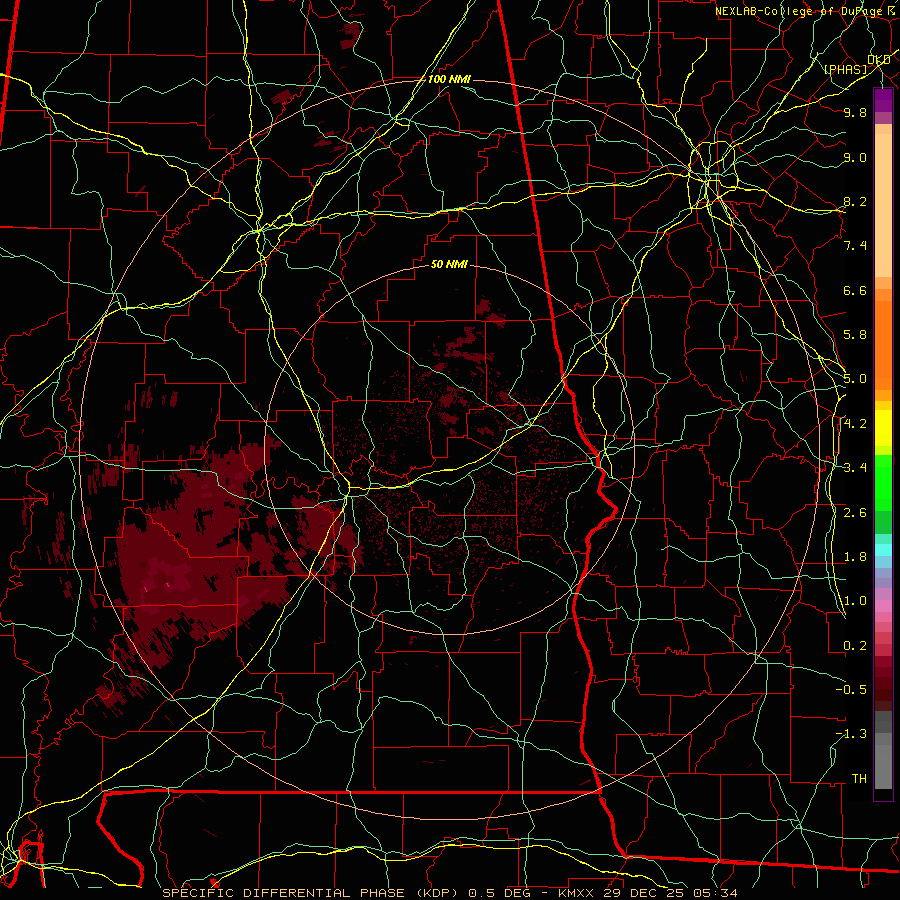Image resolution: width=900 pixels, height=900 pixels.
Task: Click the 1.8 scale value
Action: tap(855, 557)
